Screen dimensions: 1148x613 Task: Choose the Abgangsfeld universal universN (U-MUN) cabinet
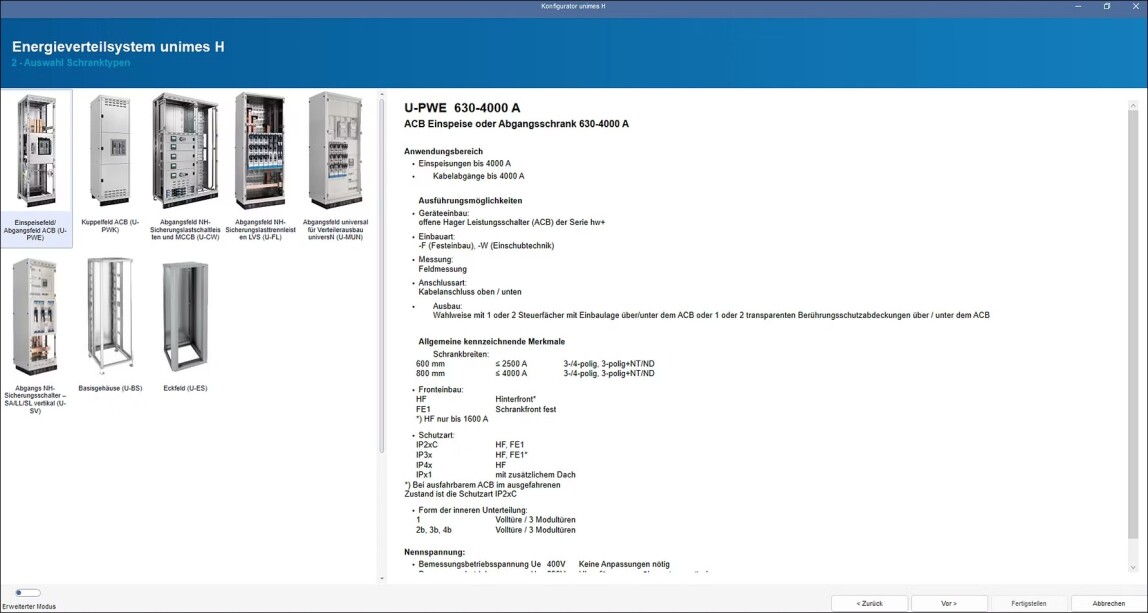click(x=335, y=151)
